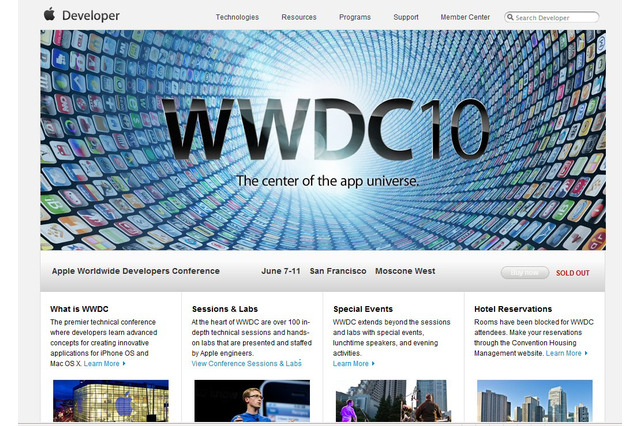The width and height of the screenshot is (640, 426).
Task: Click the What is WWDC heading
Action: 79,309
